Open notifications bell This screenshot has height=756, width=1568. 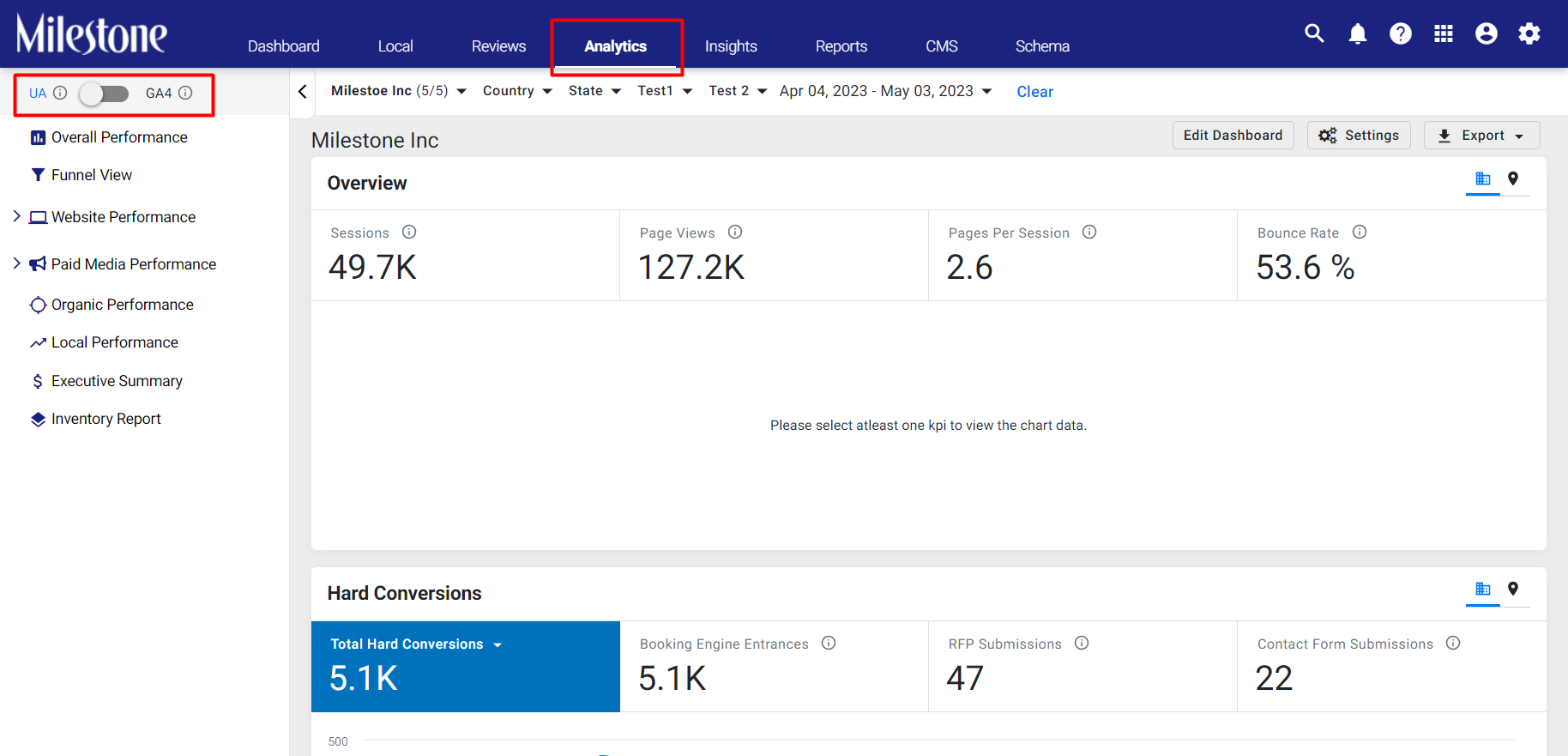click(x=1358, y=33)
